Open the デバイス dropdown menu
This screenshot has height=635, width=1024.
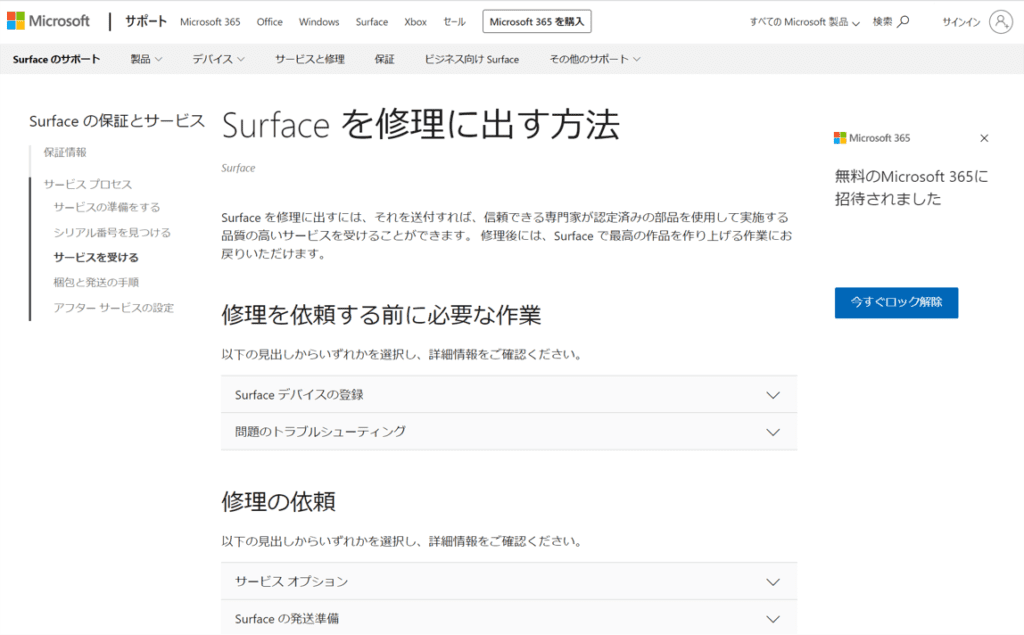coord(219,59)
